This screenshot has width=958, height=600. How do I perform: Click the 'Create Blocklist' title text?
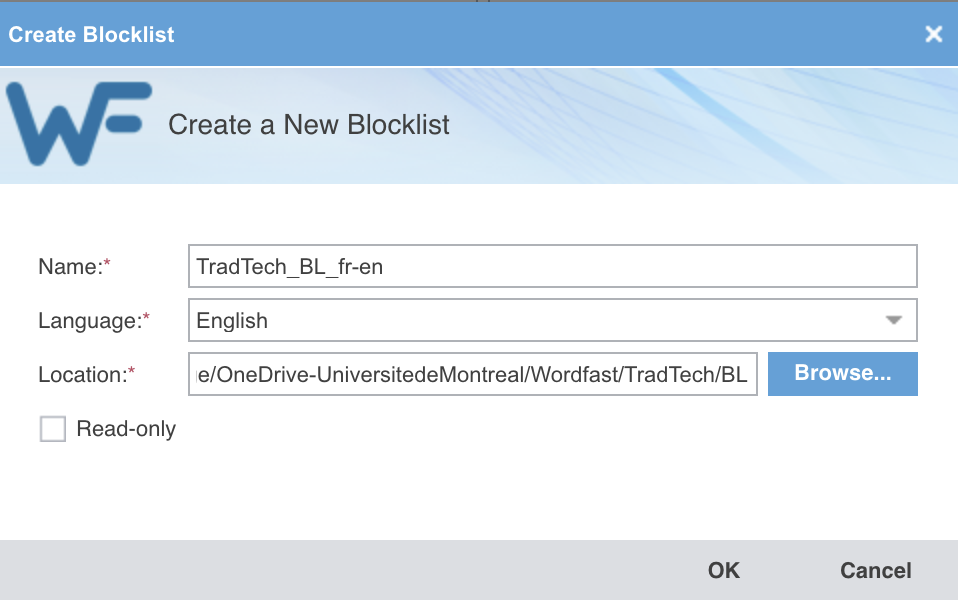point(91,35)
